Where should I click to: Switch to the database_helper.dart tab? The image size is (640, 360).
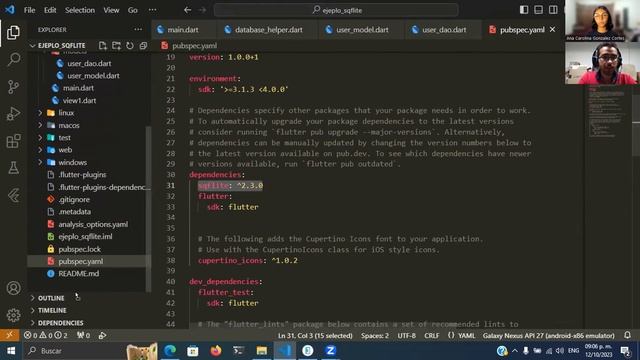(268, 29)
